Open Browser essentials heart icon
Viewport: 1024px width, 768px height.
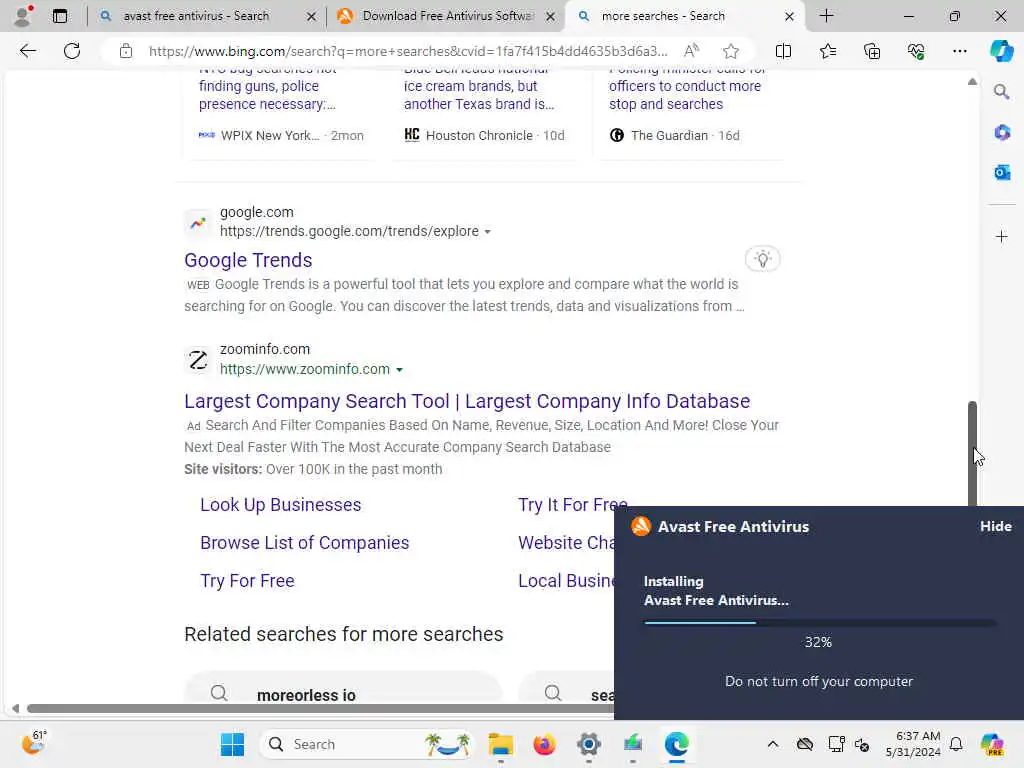(x=916, y=51)
